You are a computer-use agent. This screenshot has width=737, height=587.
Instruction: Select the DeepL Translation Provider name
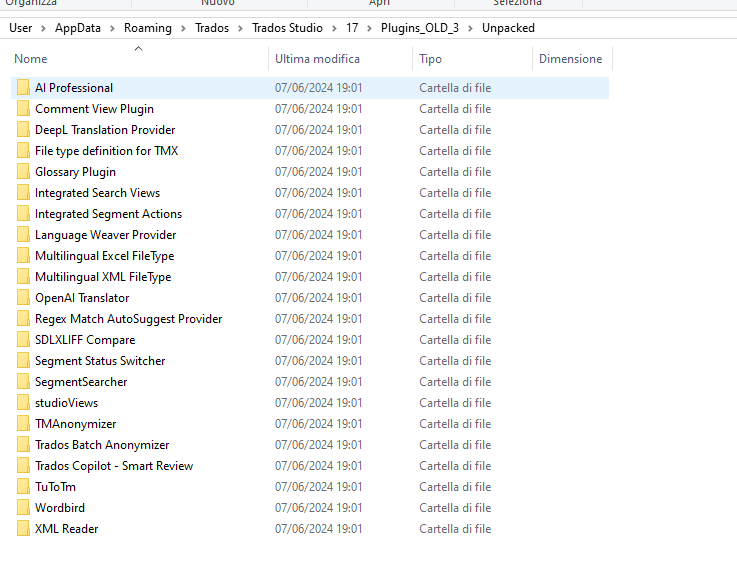pos(105,130)
